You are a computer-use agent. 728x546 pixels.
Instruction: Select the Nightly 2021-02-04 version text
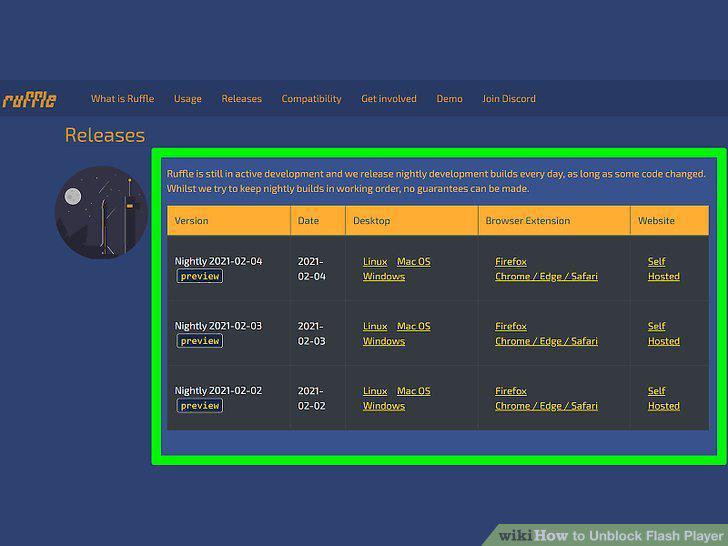(218, 261)
